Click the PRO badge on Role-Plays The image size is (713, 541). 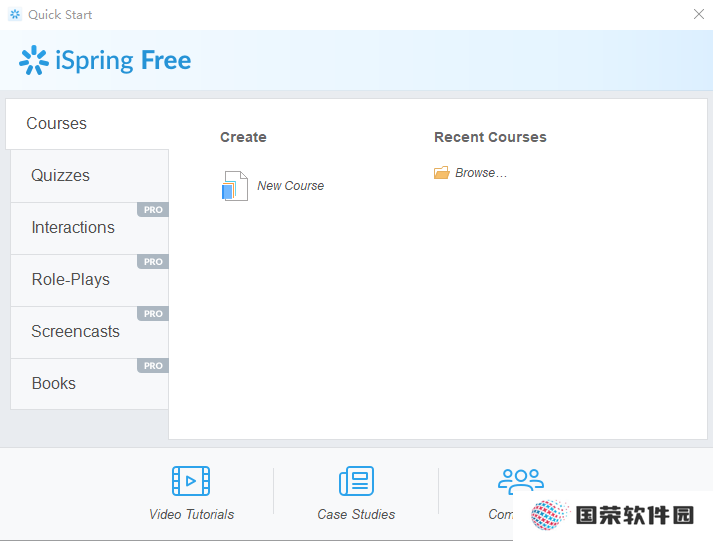click(153, 262)
